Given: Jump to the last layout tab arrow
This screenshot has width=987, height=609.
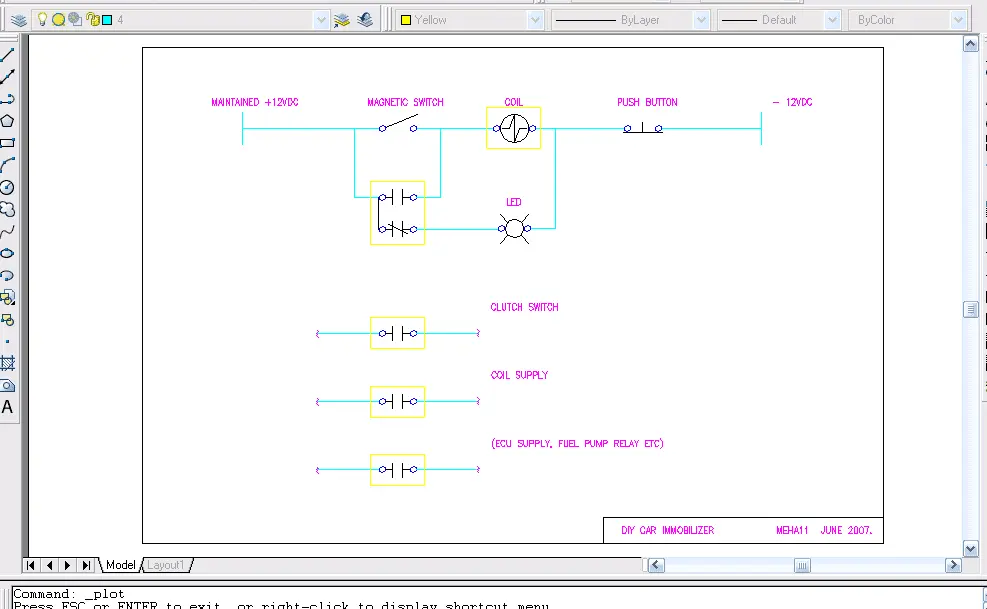Looking at the screenshot, I should (x=88, y=565).
